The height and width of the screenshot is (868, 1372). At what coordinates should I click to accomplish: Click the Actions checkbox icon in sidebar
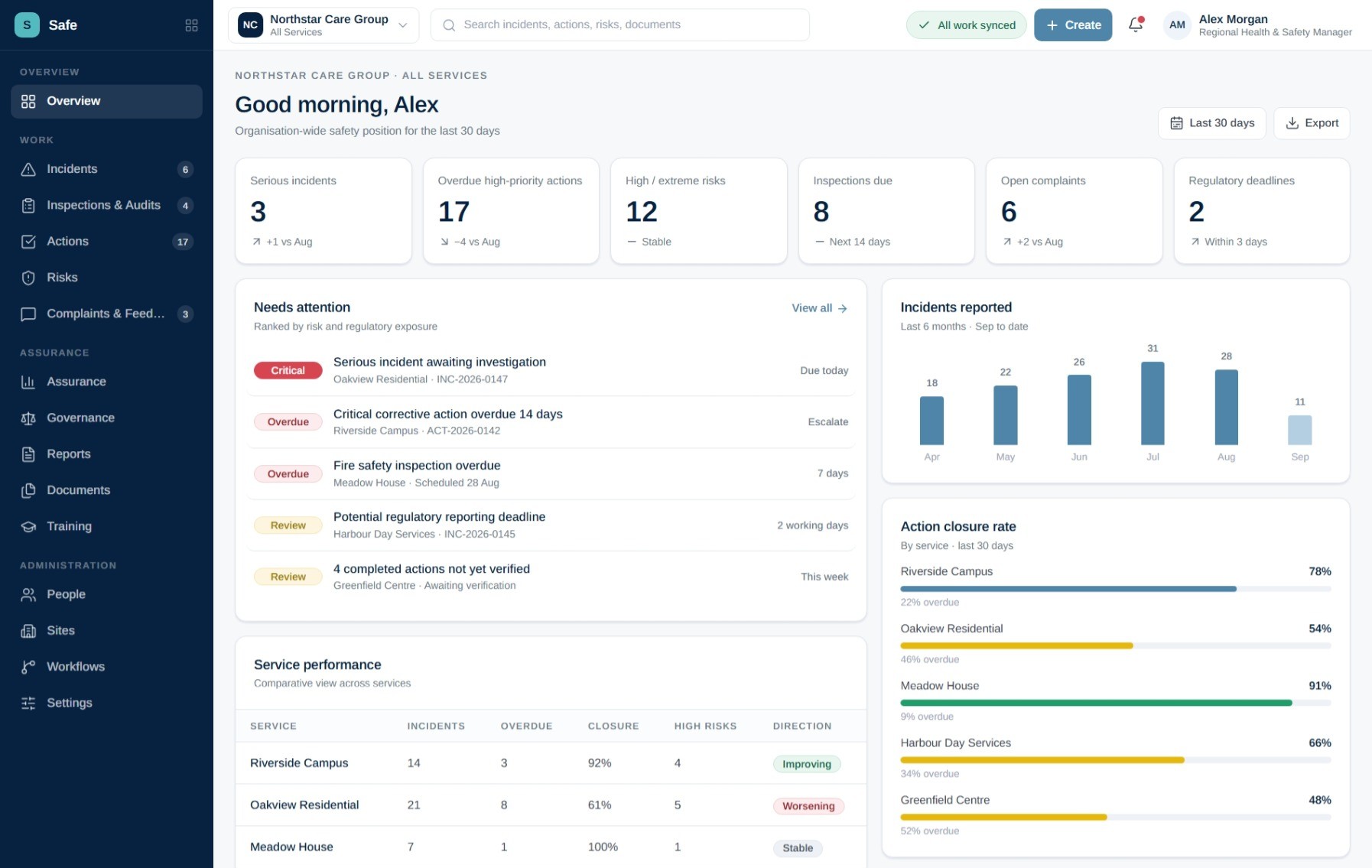coord(28,242)
